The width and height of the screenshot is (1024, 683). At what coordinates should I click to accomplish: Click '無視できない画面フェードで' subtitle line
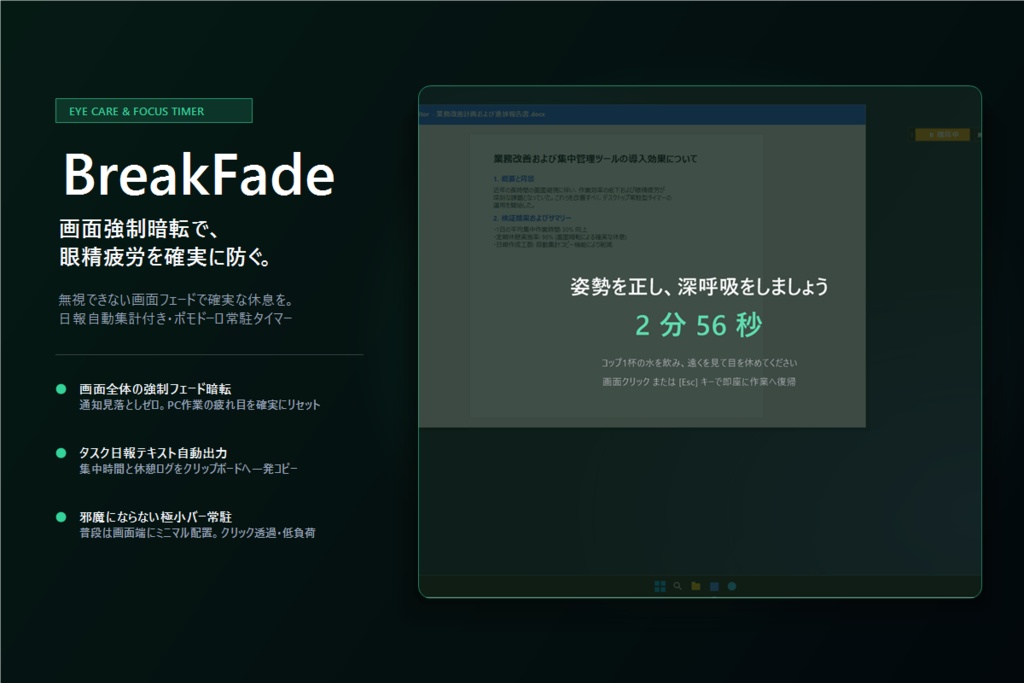point(176,300)
